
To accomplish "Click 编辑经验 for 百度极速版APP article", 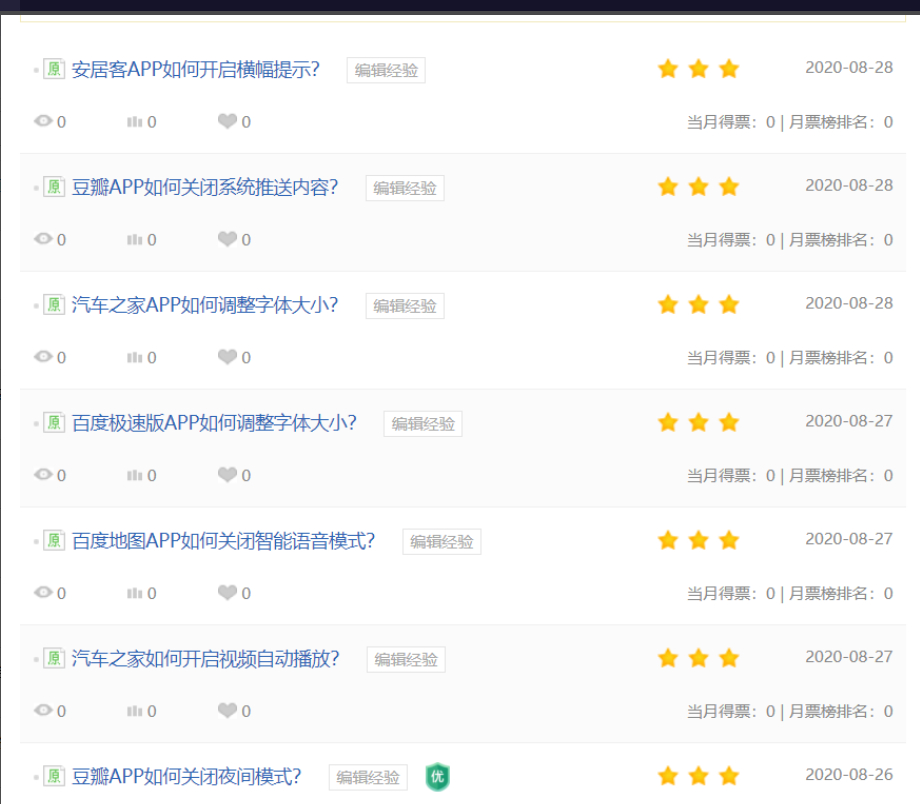I will coord(423,424).
